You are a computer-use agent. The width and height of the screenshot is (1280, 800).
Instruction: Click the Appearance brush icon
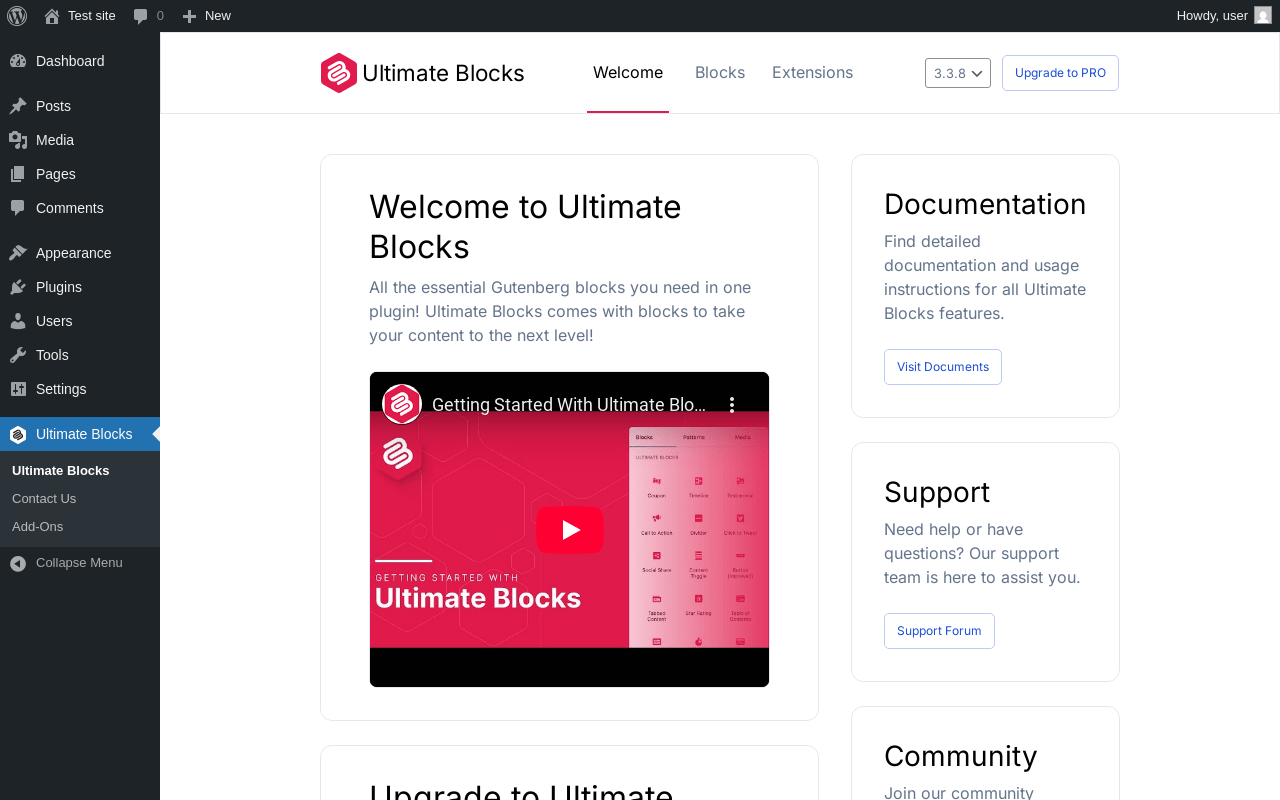coord(18,253)
